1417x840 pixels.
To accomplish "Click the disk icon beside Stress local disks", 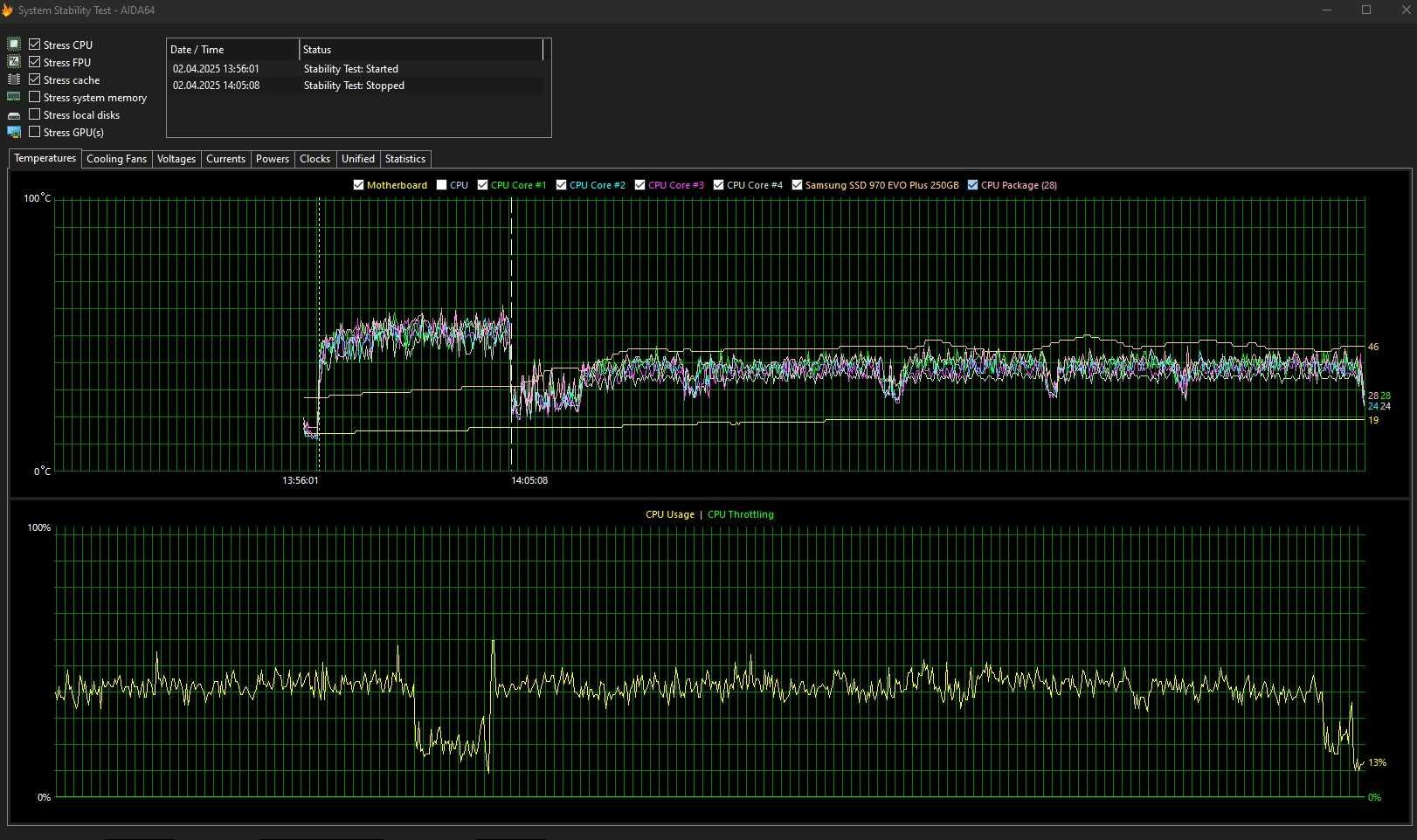I will [14, 115].
